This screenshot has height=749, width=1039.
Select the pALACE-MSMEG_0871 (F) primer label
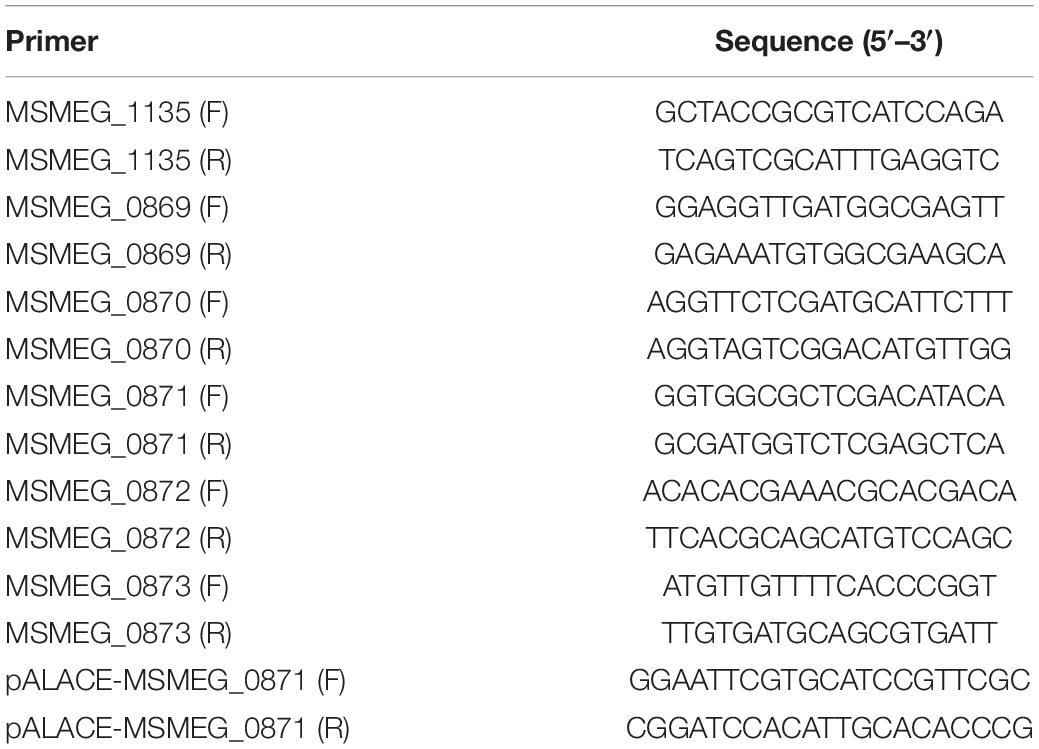(x=176, y=681)
